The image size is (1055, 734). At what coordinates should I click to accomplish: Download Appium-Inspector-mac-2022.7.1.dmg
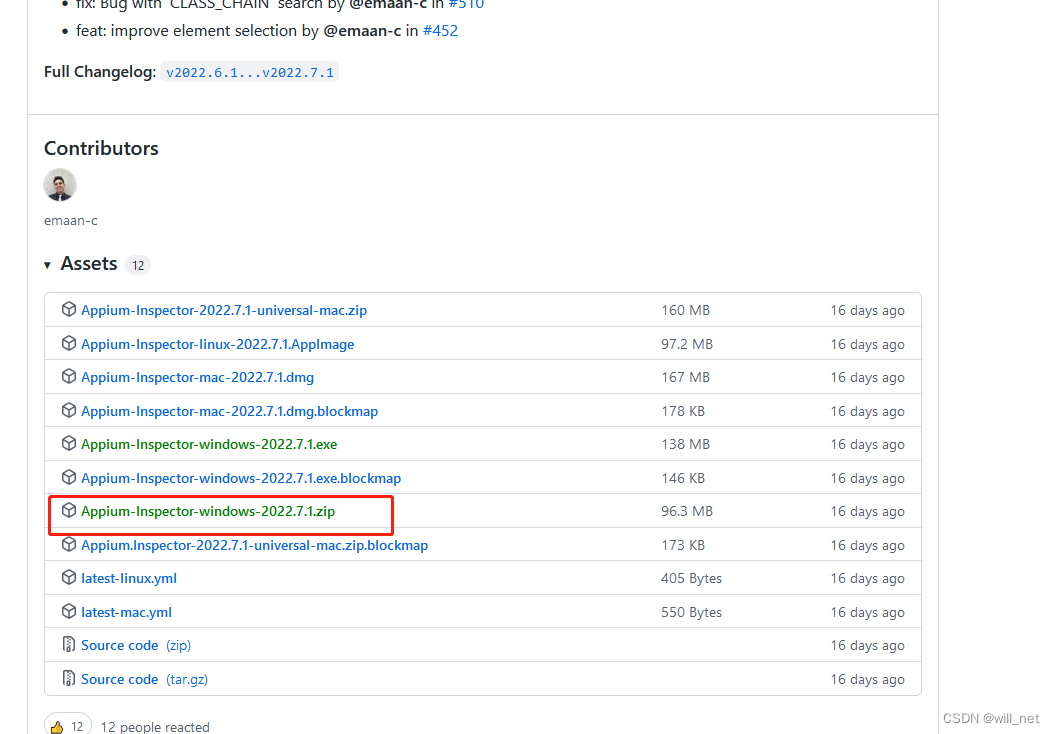197,377
